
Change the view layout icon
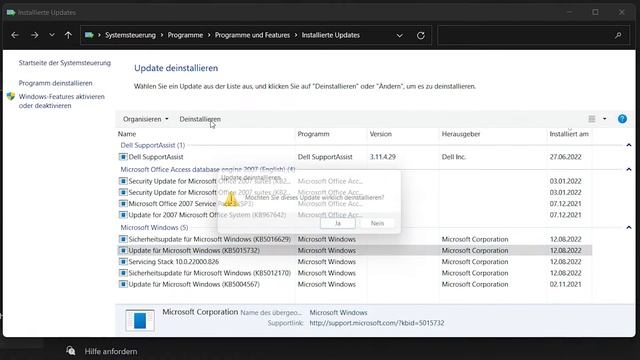592,119
